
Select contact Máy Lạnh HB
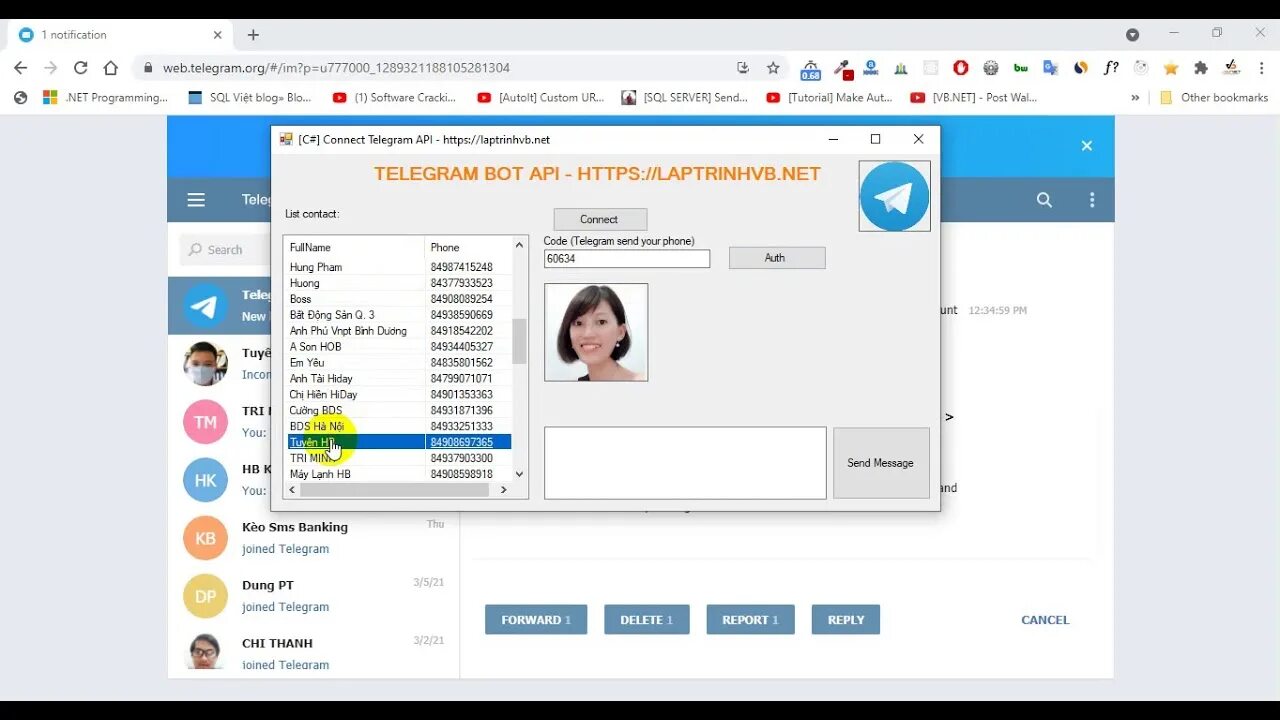click(x=320, y=474)
